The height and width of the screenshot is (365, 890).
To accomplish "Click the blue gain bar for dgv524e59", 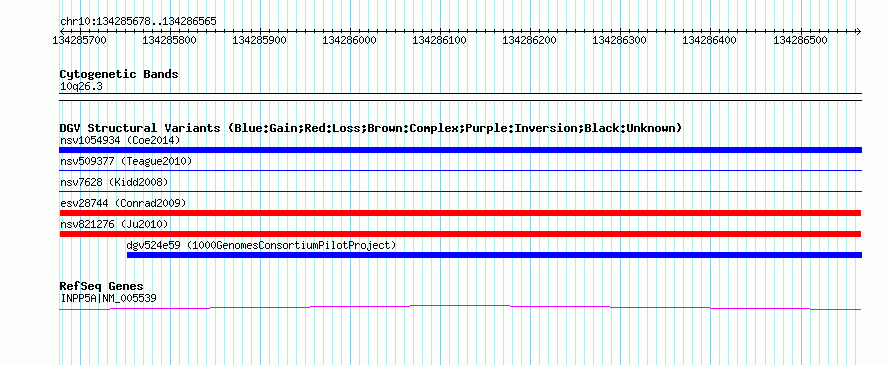I will 494,255.
